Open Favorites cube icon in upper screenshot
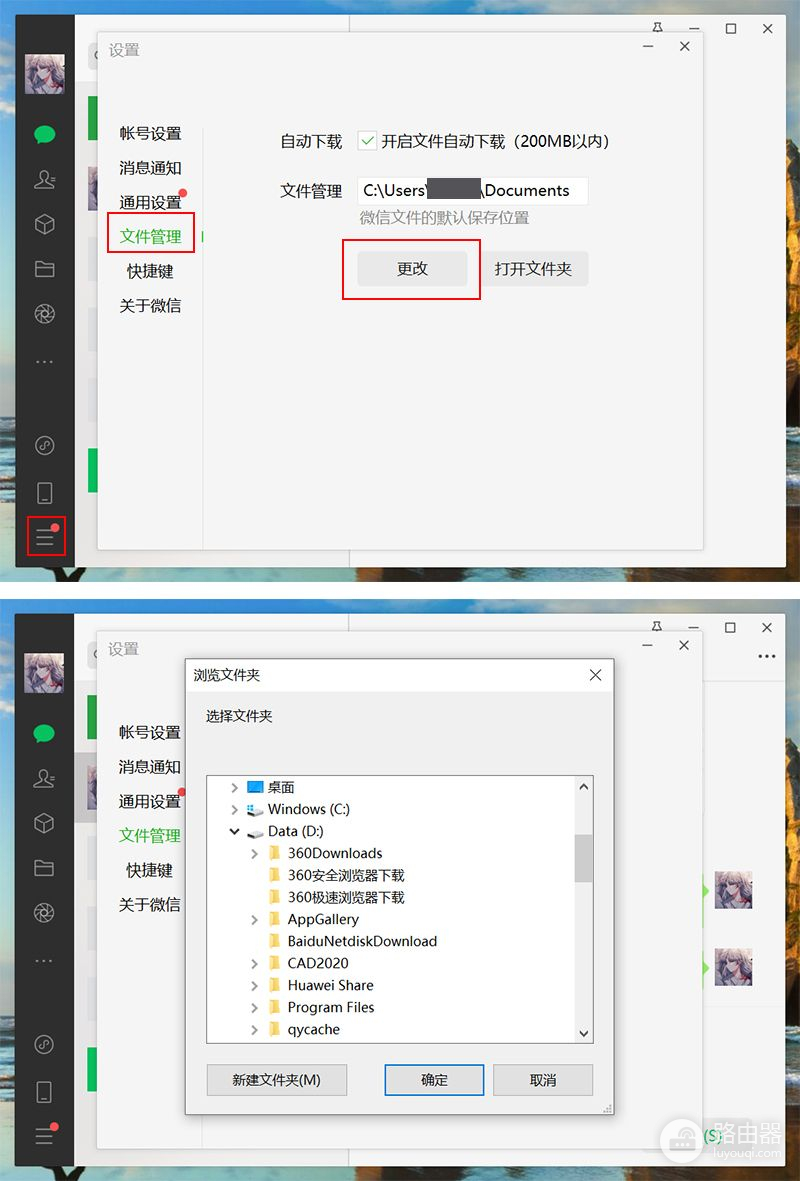The image size is (800, 1181). pos(44,224)
